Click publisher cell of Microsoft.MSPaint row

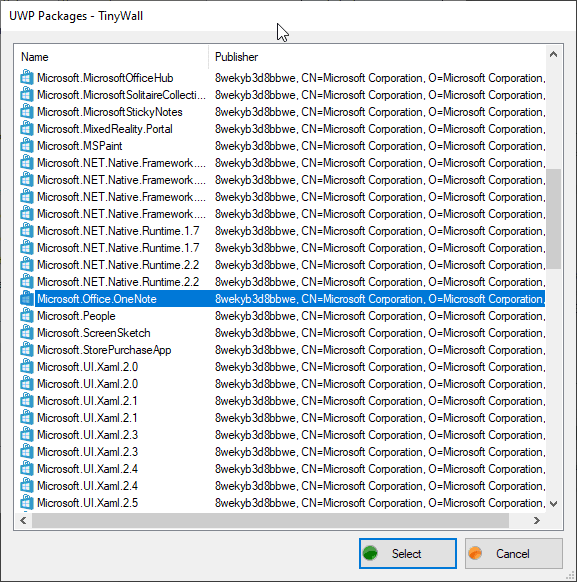380,146
